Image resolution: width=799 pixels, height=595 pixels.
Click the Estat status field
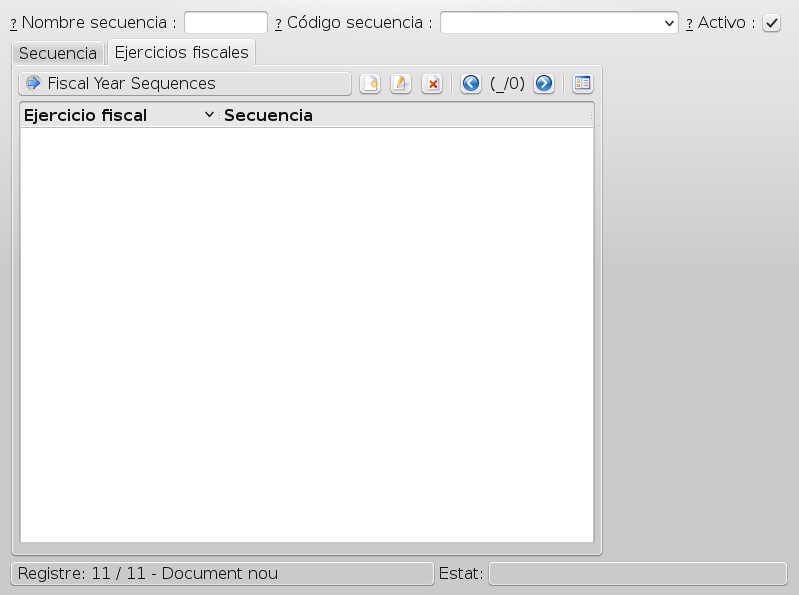pos(638,574)
